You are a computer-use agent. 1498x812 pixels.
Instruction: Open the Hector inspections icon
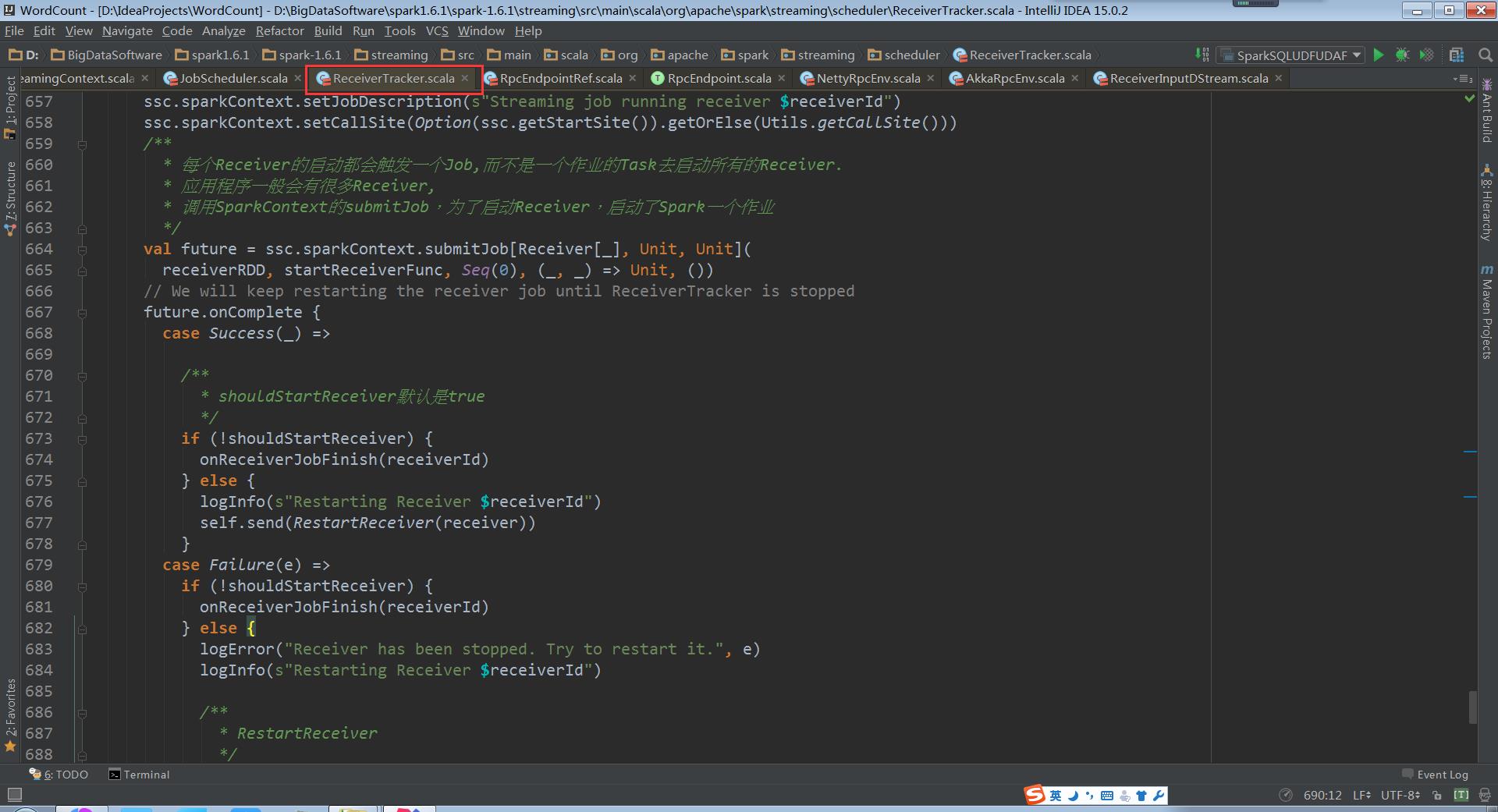(x=1485, y=796)
